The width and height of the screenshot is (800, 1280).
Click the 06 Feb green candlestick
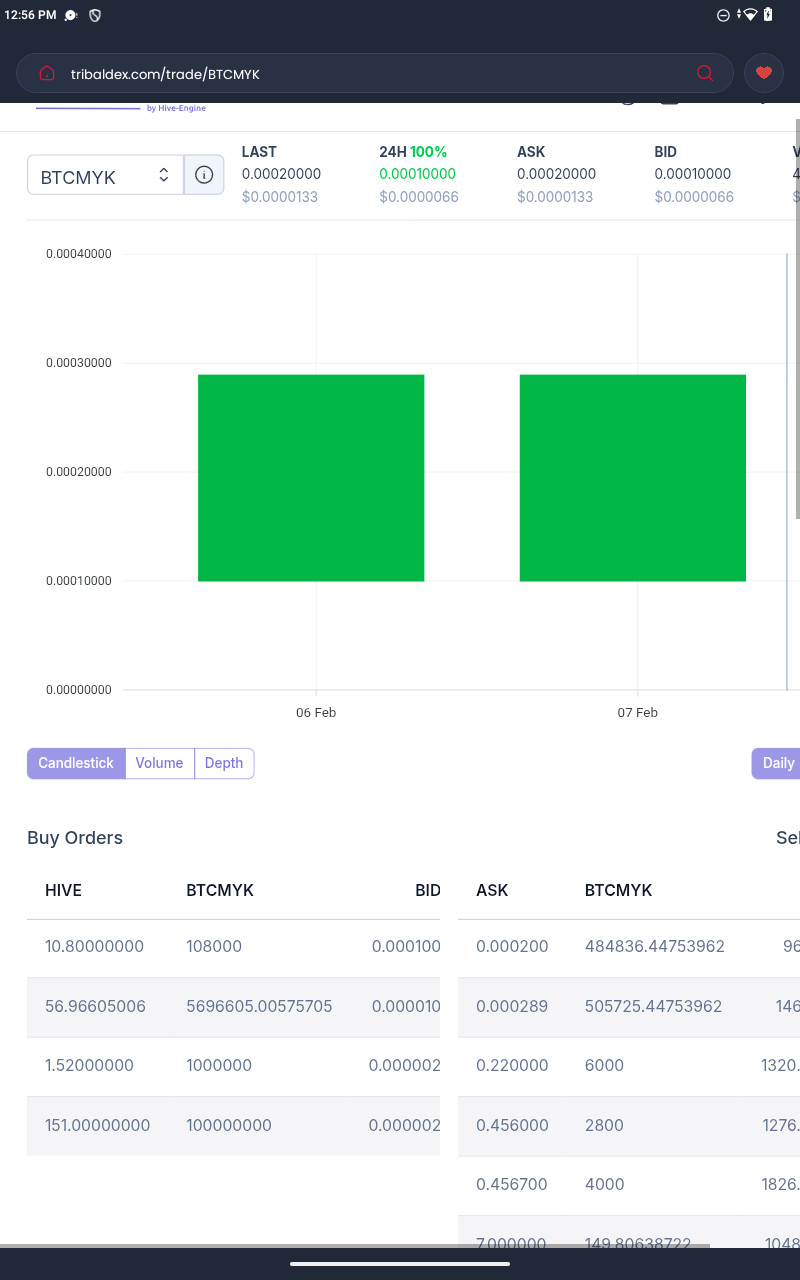pyautogui.click(x=311, y=478)
